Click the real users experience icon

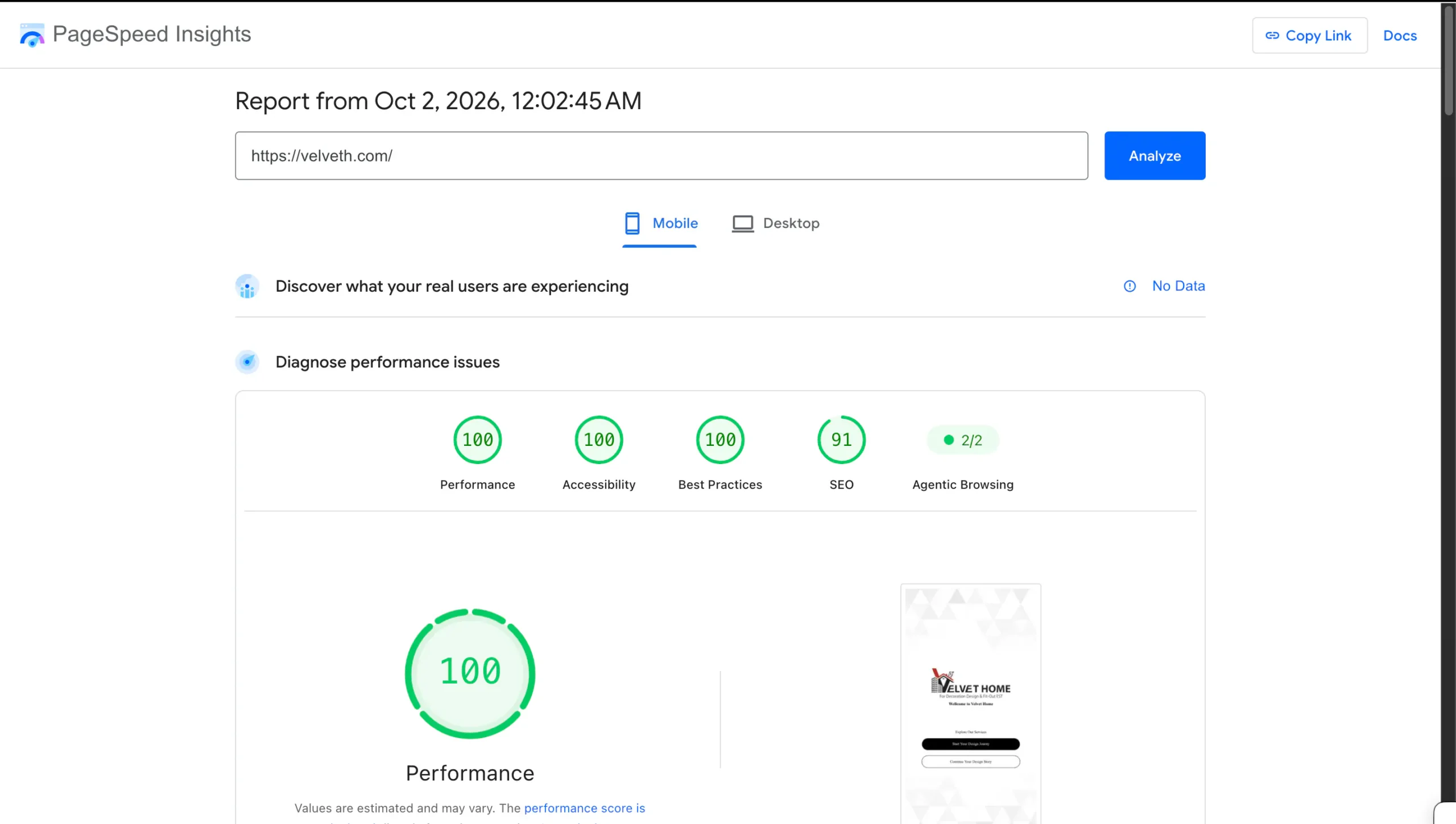click(247, 287)
